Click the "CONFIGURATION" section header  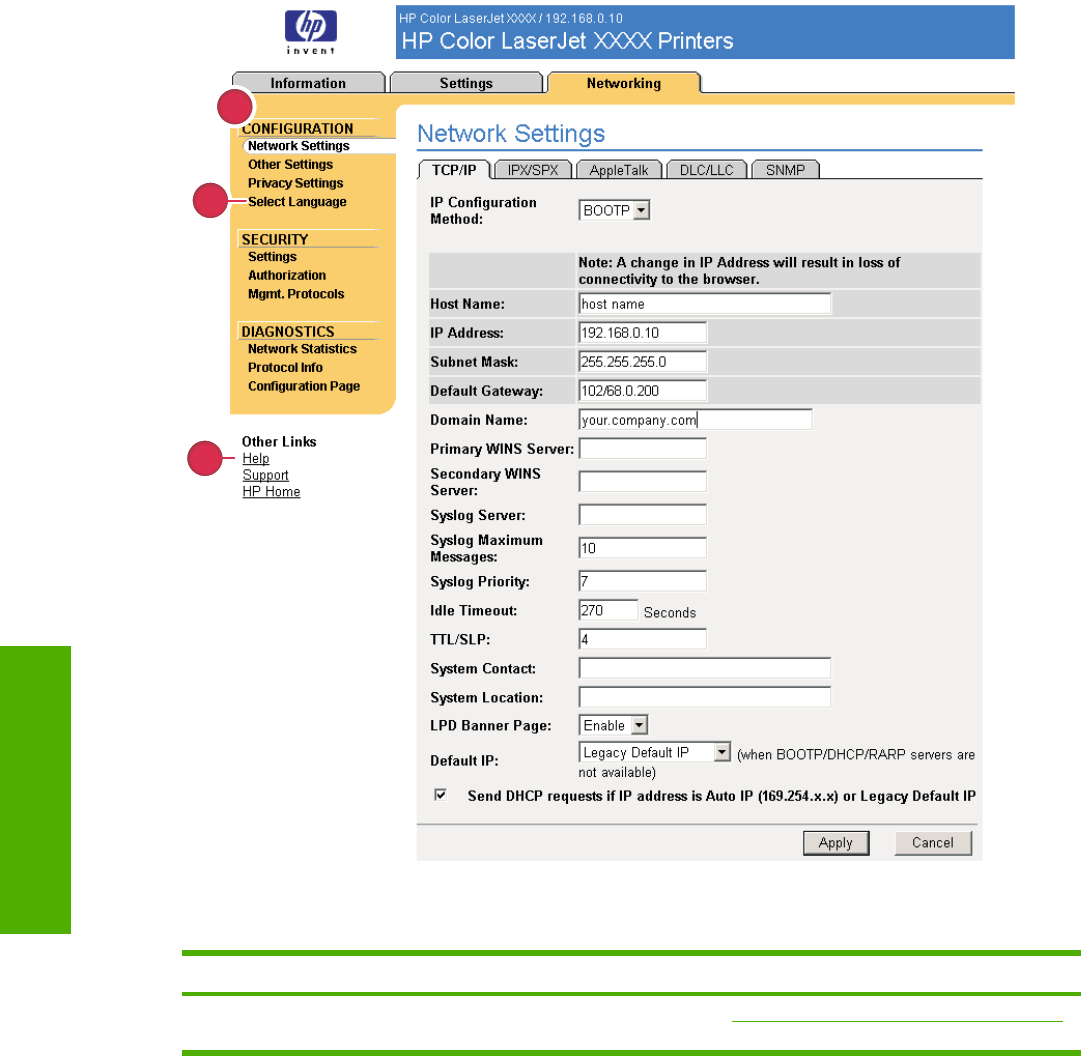(x=297, y=128)
